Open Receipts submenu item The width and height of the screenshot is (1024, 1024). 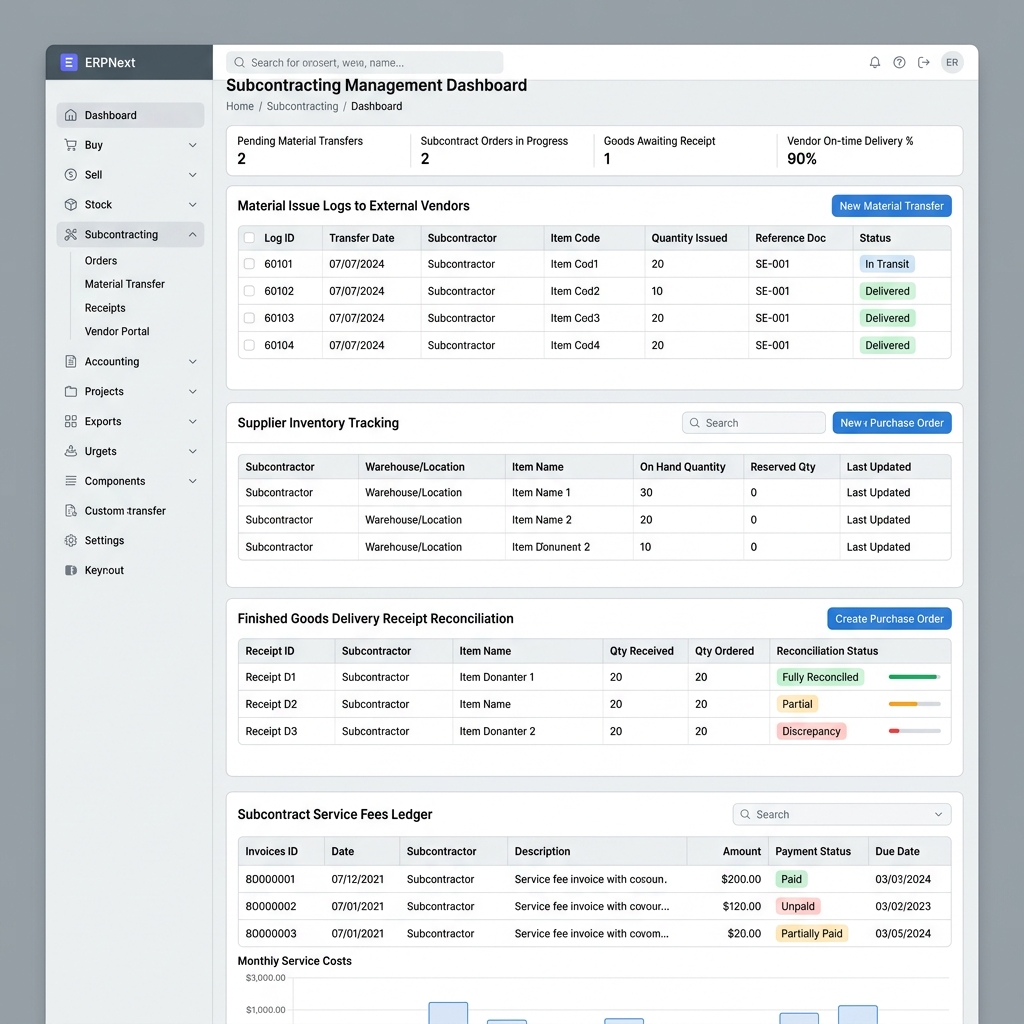point(104,308)
